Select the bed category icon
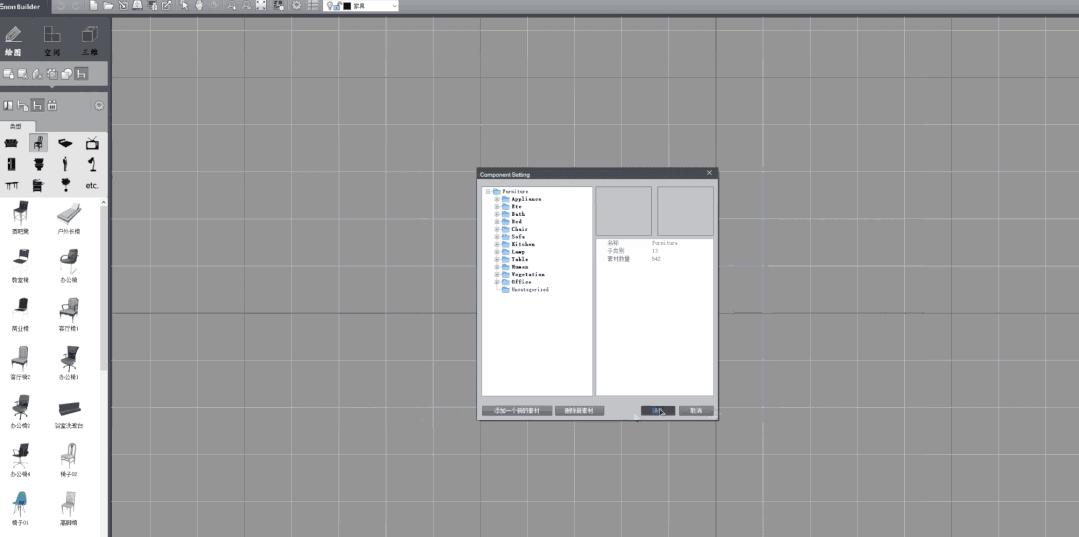1079x537 pixels. 65,143
